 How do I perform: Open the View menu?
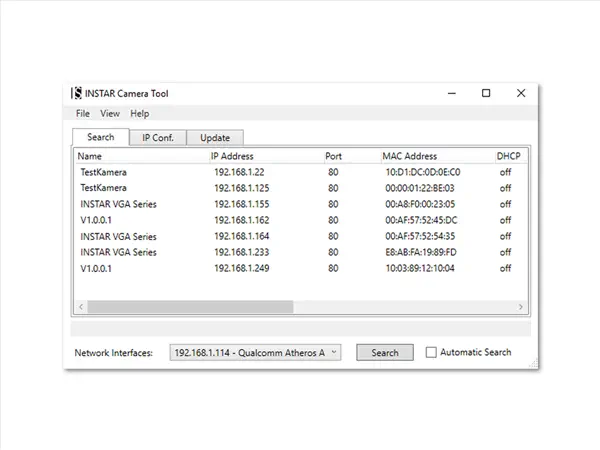point(110,114)
